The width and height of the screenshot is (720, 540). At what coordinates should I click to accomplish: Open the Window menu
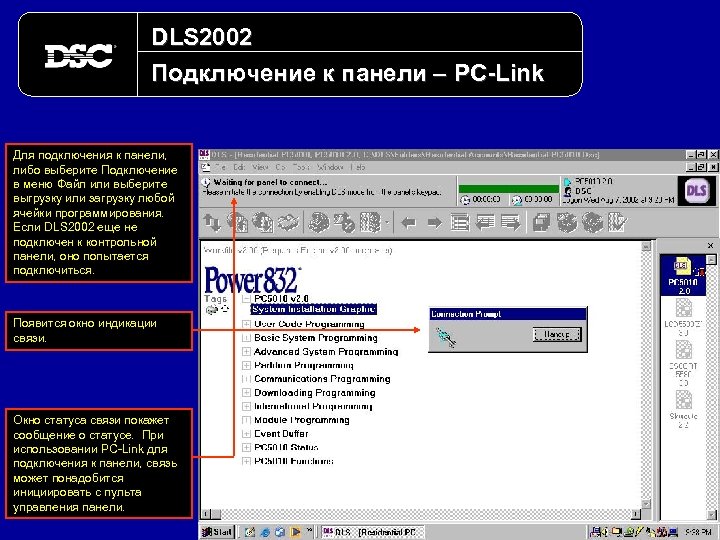pyautogui.click(x=330, y=167)
